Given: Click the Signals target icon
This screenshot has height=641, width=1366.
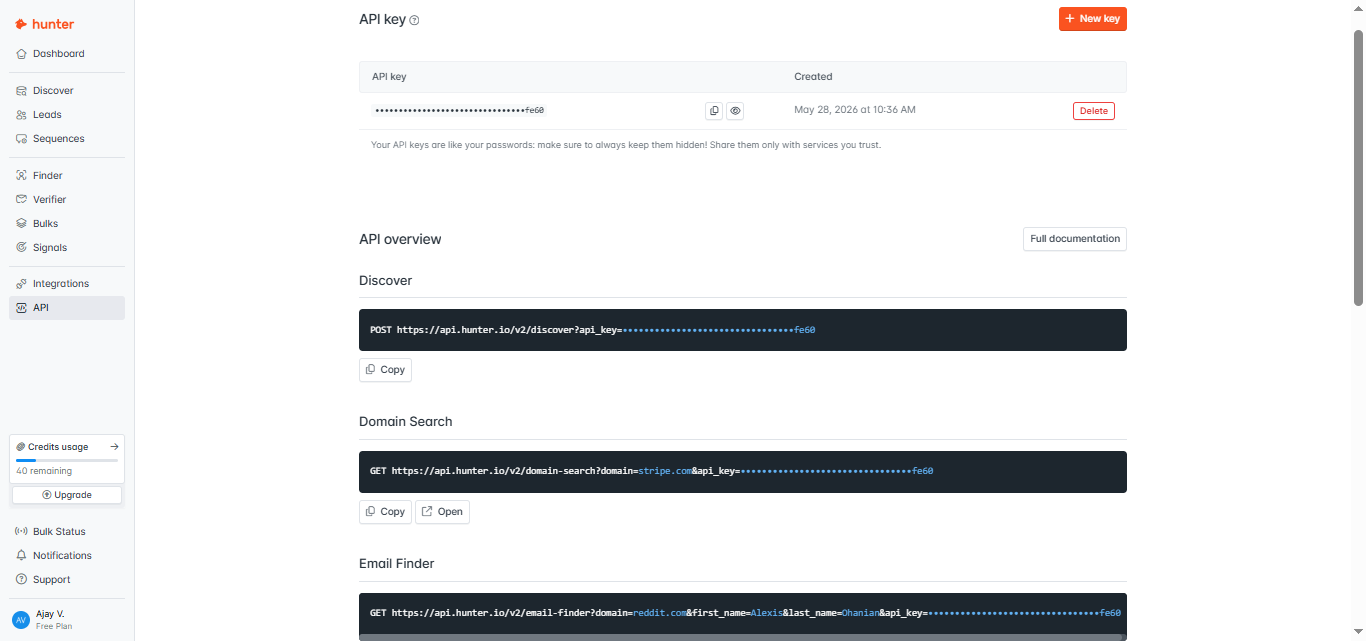Looking at the screenshot, I should coord(22,248).
